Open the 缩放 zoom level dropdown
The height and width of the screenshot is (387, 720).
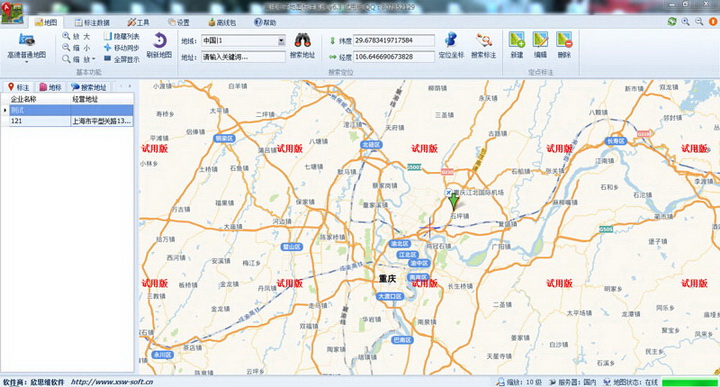point(79,59)
